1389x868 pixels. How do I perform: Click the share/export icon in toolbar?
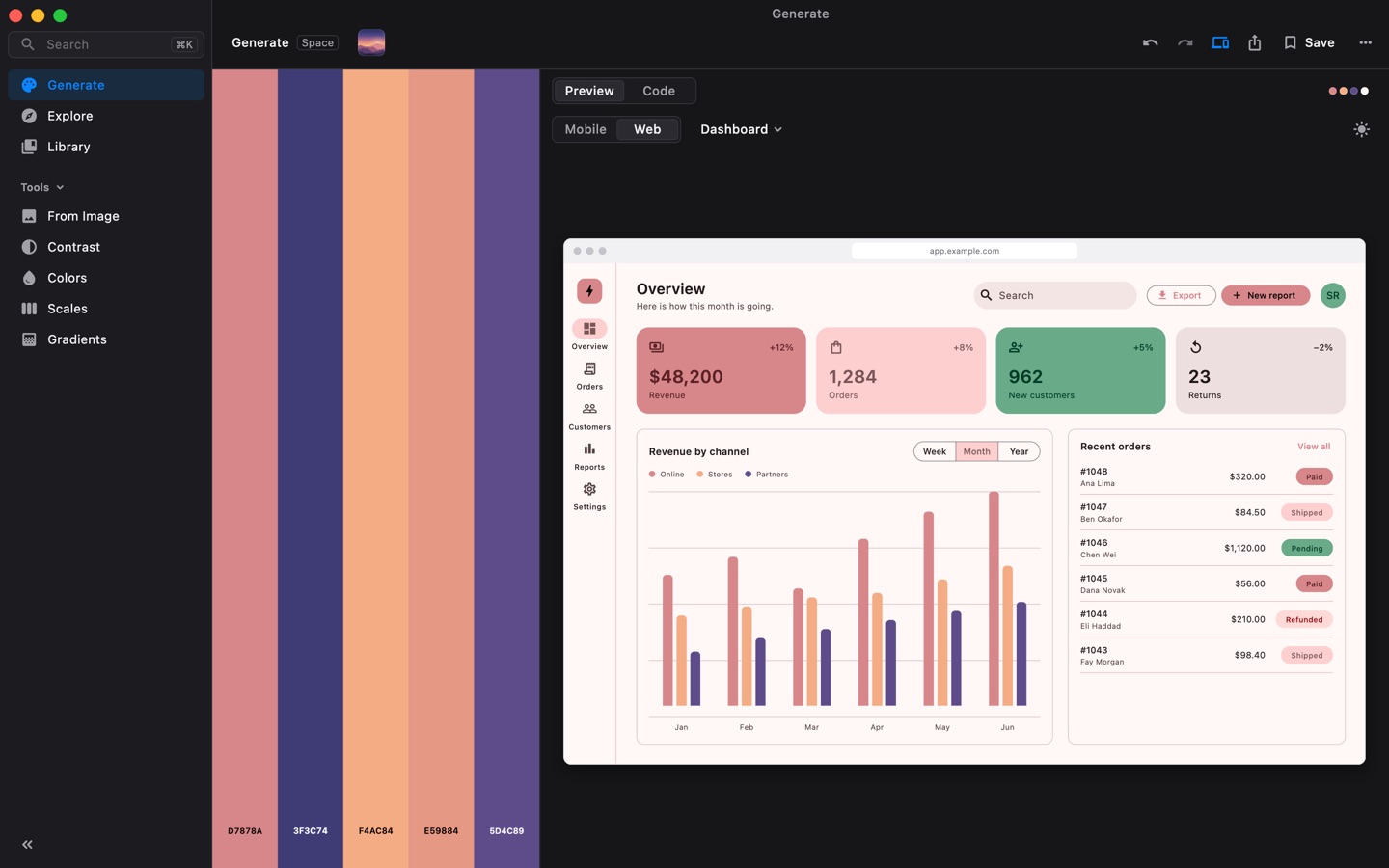point(1255,42)
